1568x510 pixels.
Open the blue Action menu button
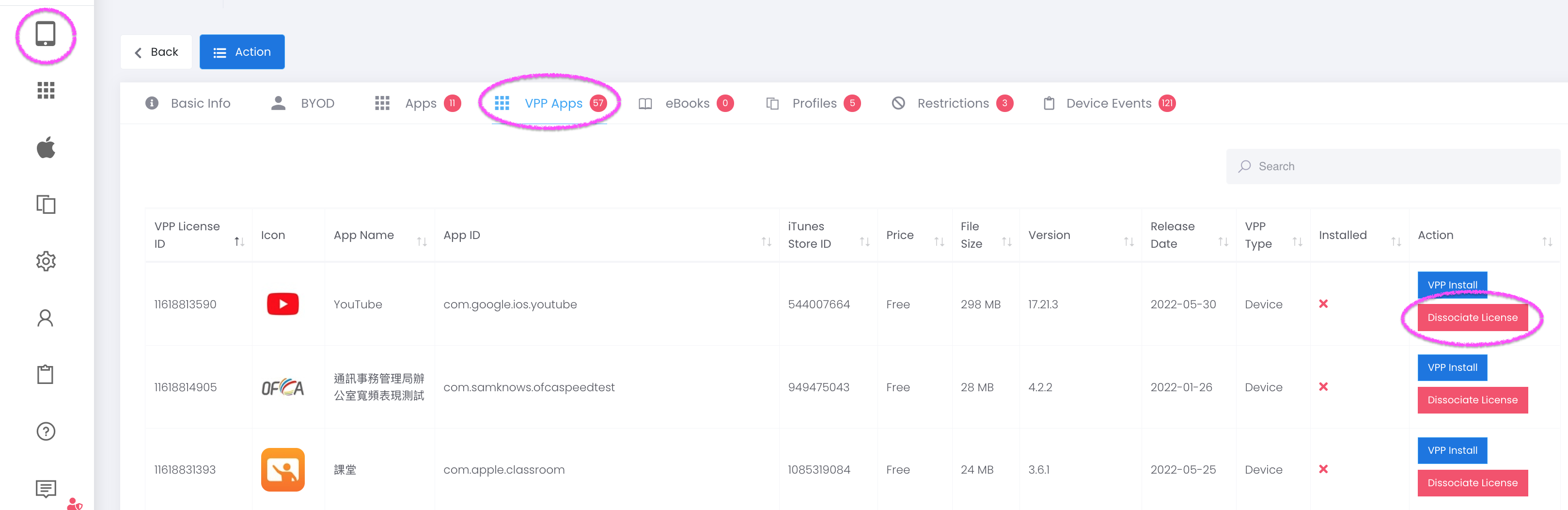pyautogui.click(x=242, y=52)
